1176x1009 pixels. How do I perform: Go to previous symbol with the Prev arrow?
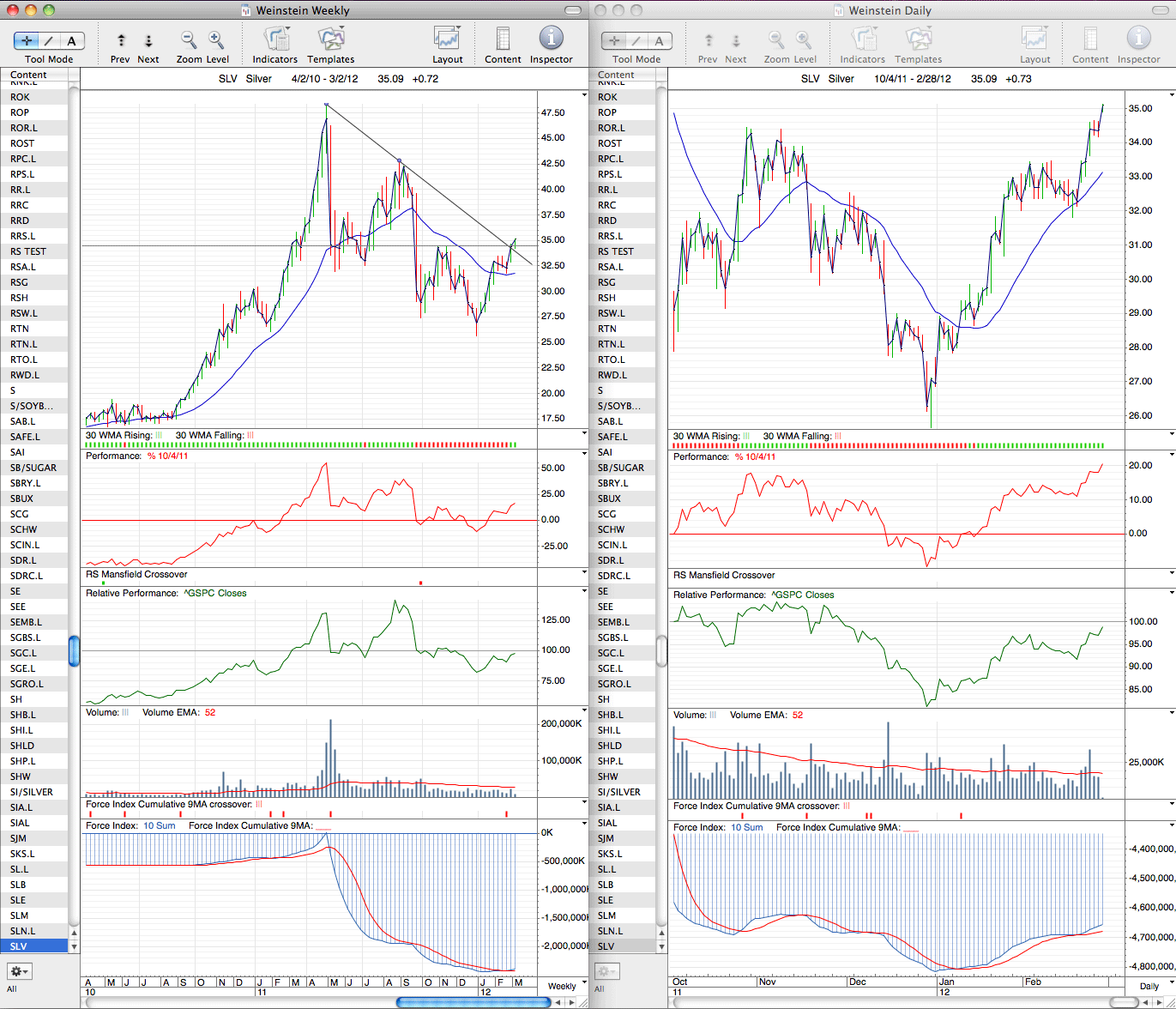[x=121, y=40]
